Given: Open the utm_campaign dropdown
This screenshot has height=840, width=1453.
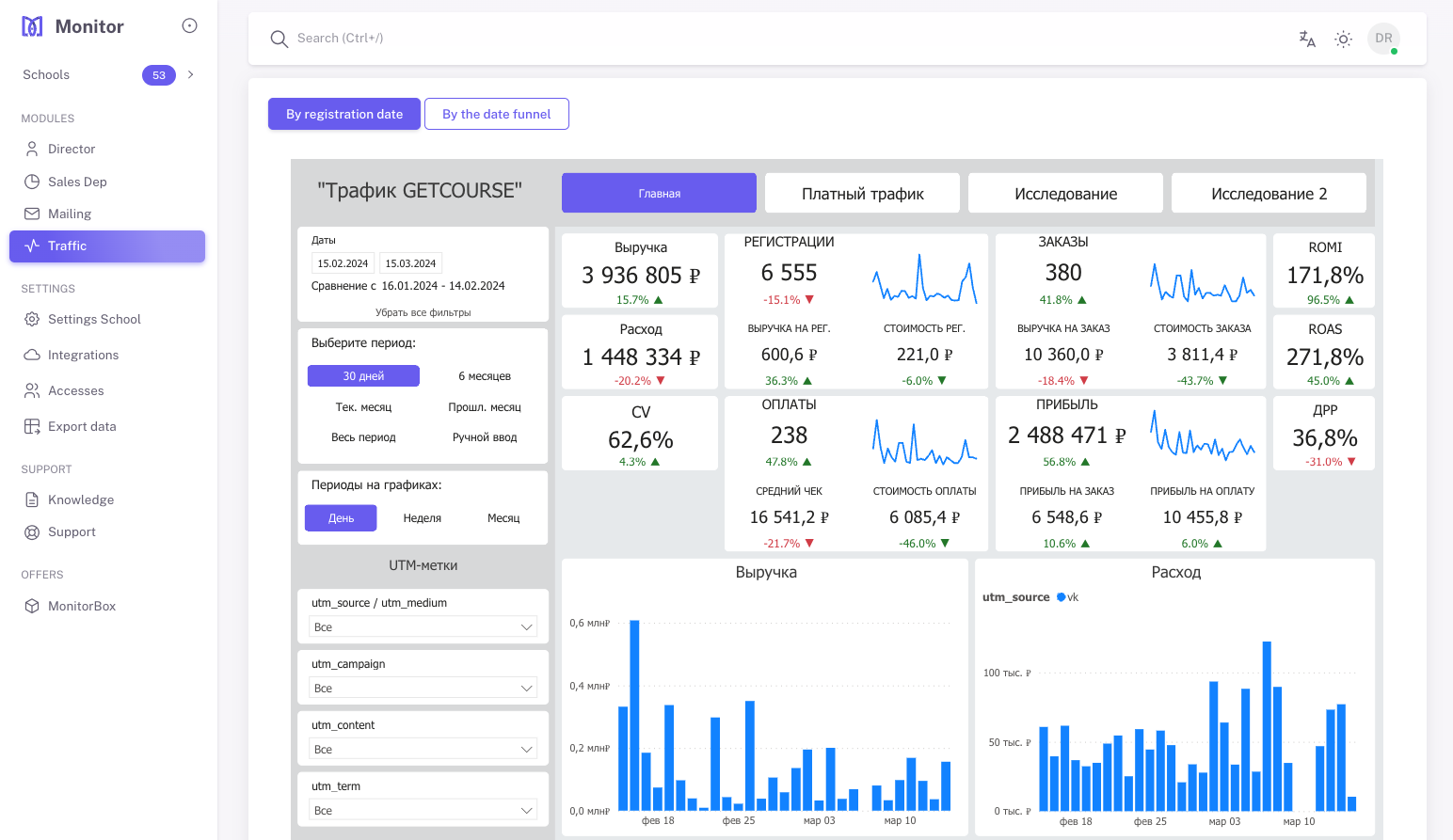Looking at the screenshot, I should coord(422,687).
